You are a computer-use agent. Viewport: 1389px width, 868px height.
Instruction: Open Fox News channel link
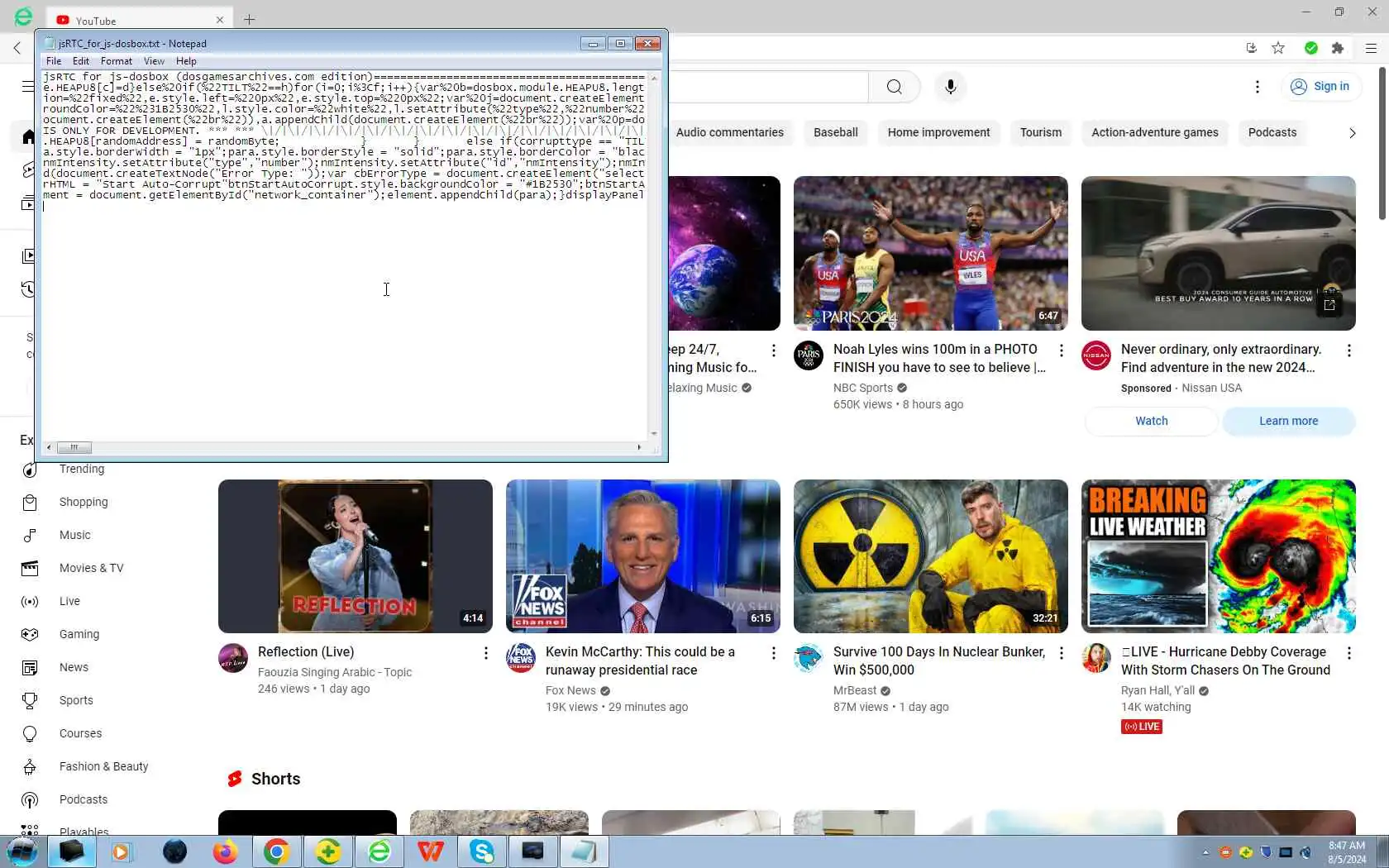[x=570, y=690]
